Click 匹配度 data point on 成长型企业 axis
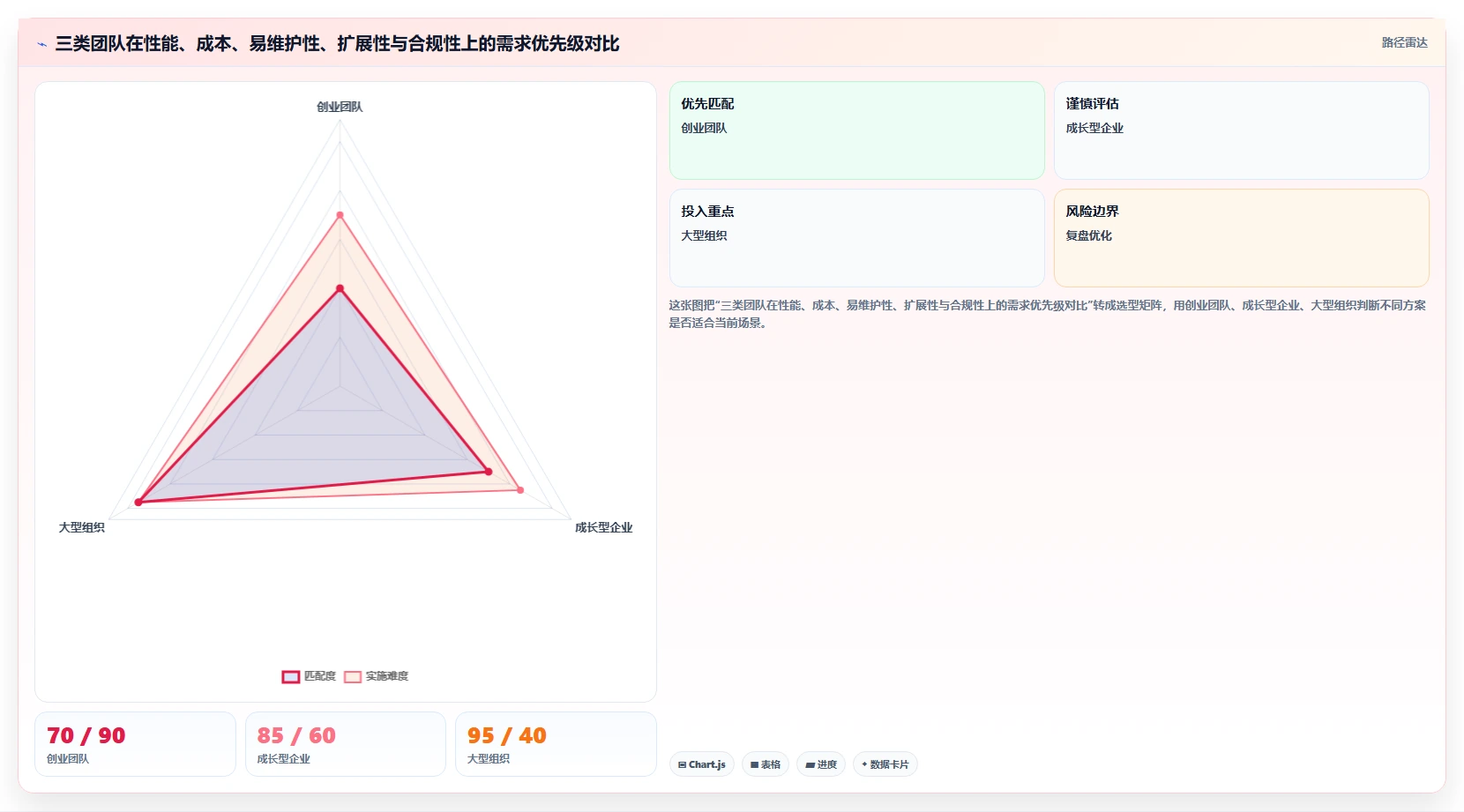Viewport: 1464px width, 812px height. tap(488, 472)
